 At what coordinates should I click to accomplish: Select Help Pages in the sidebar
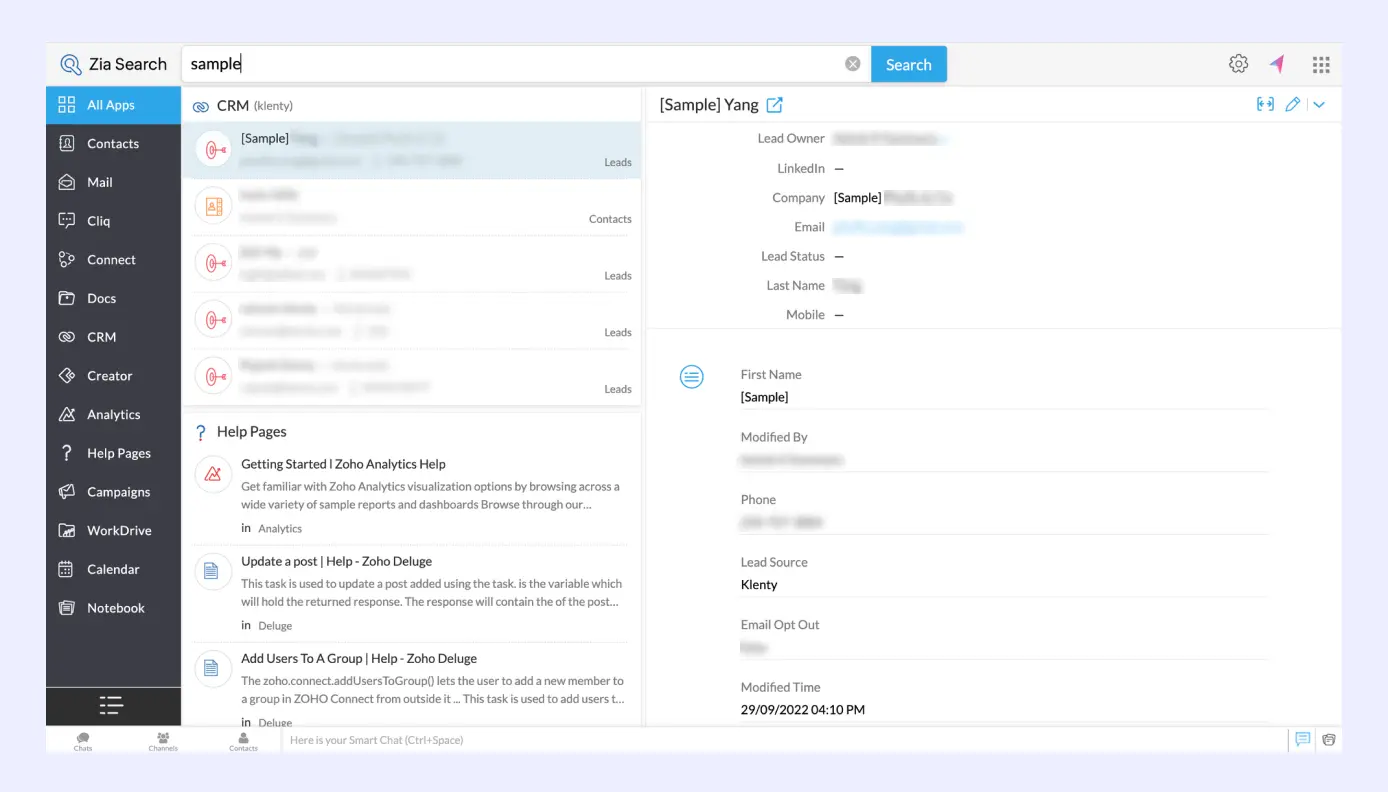click(x=113, y=453)
